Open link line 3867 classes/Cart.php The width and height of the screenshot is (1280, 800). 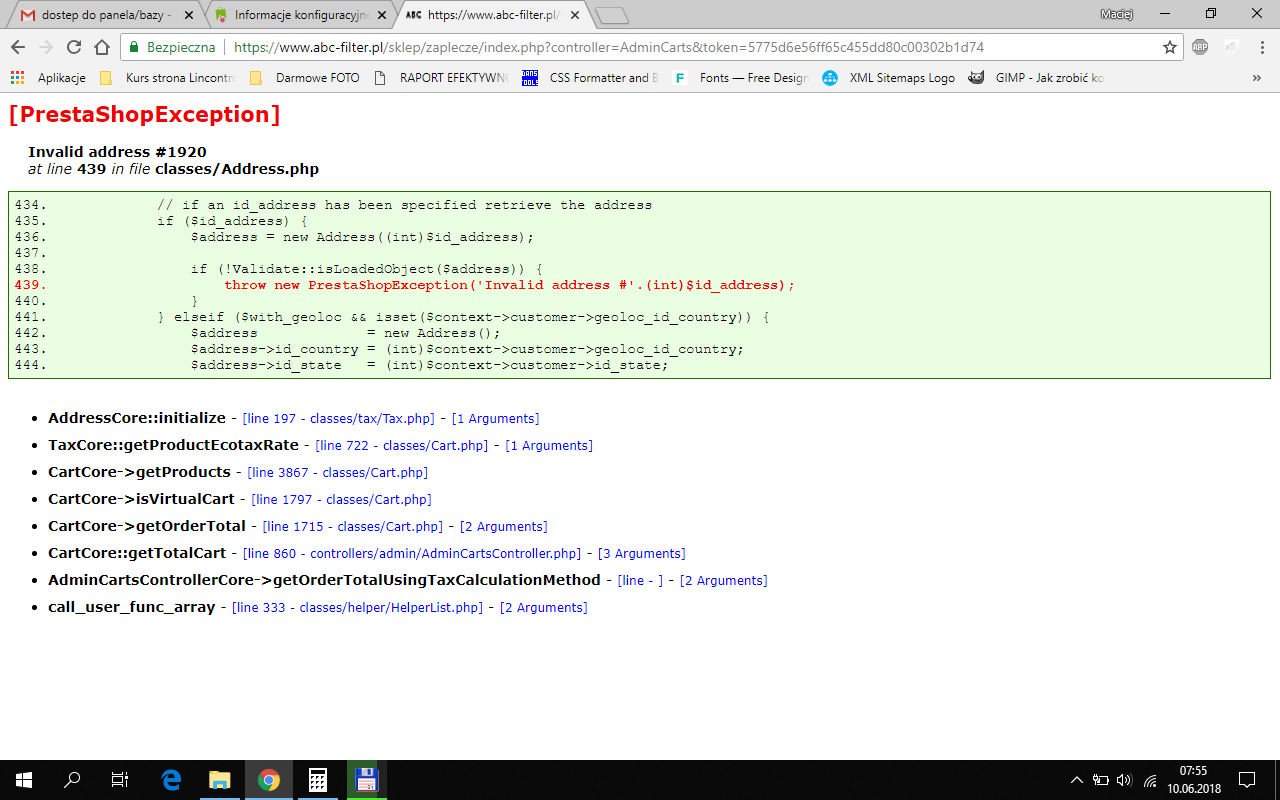[337, 473]
